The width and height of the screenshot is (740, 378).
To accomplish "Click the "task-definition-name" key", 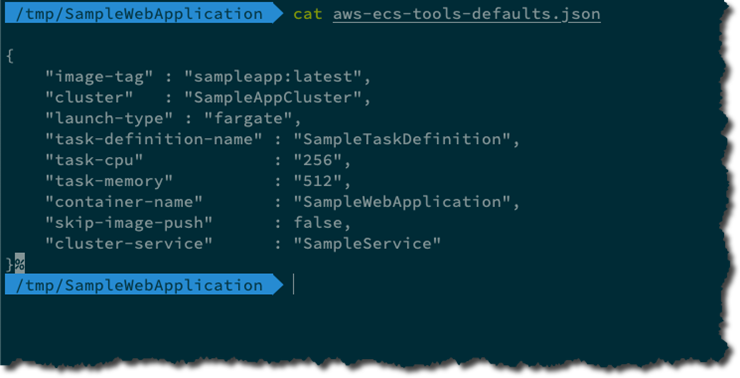I will point(154,139).
